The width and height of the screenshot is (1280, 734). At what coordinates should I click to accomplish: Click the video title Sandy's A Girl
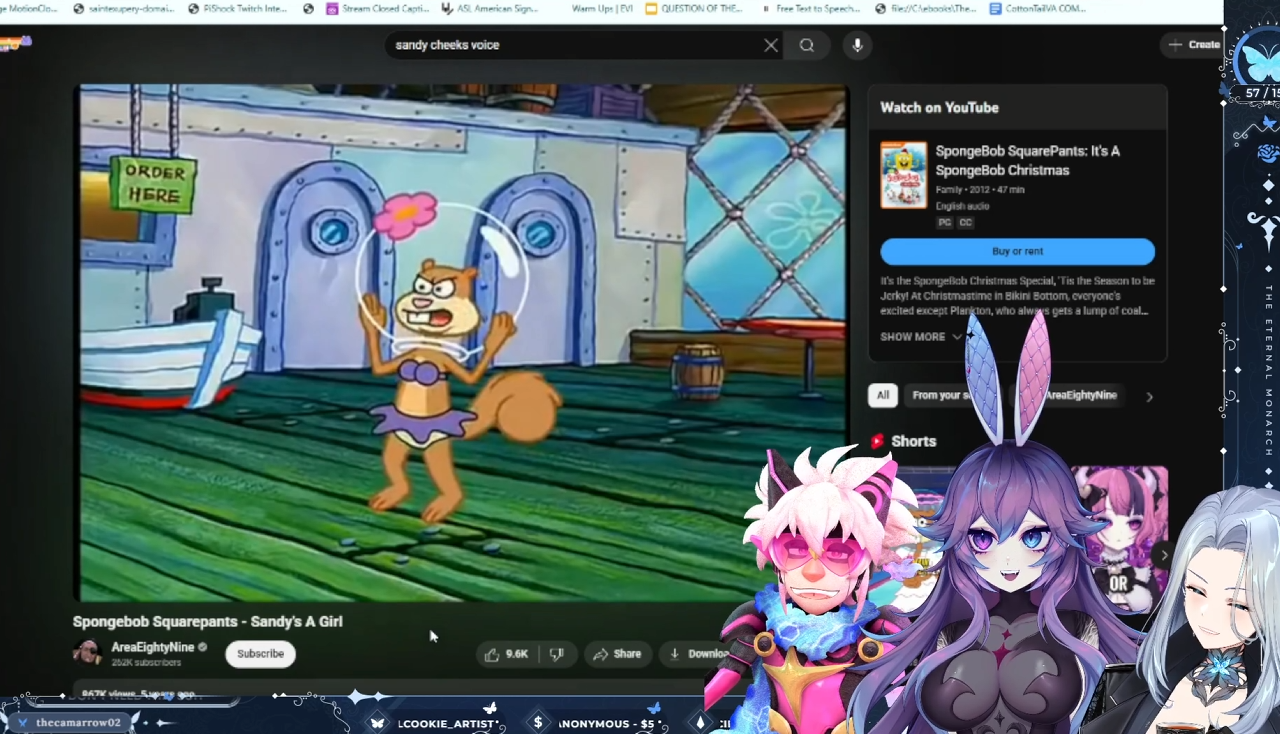pos(208,621)
